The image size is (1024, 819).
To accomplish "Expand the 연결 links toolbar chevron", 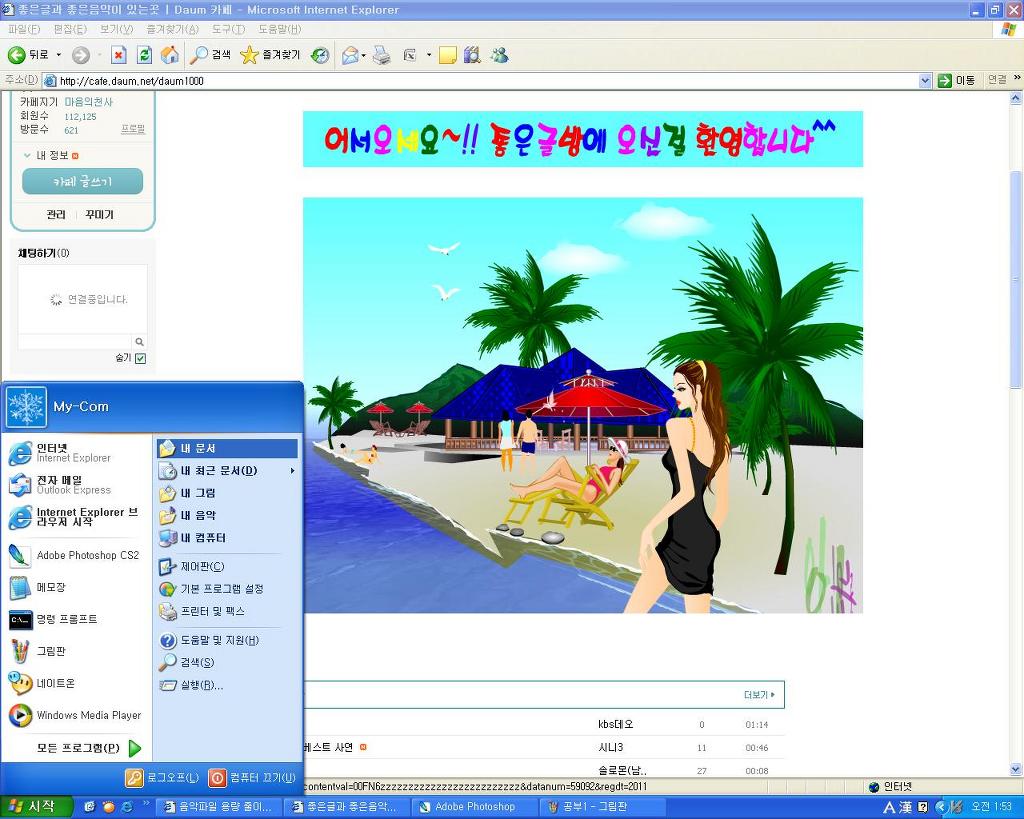I will point(1017,78).
